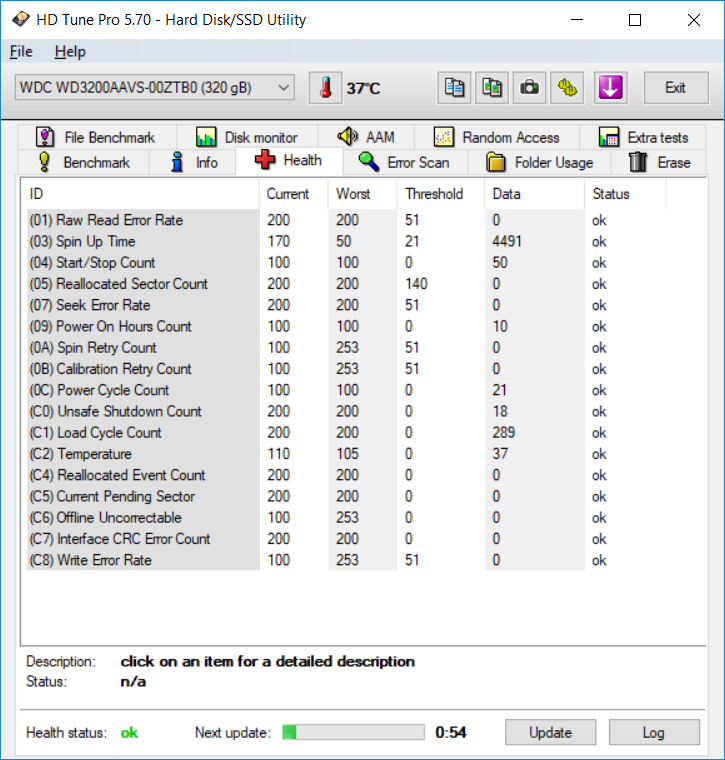Click the green Health status ok text
The image size is (725, 760).
coord(129,732)
